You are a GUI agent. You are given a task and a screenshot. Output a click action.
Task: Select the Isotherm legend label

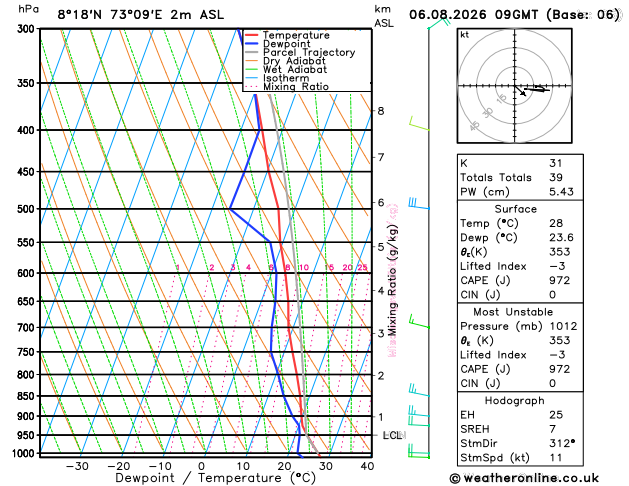click(x=286, y=78)
